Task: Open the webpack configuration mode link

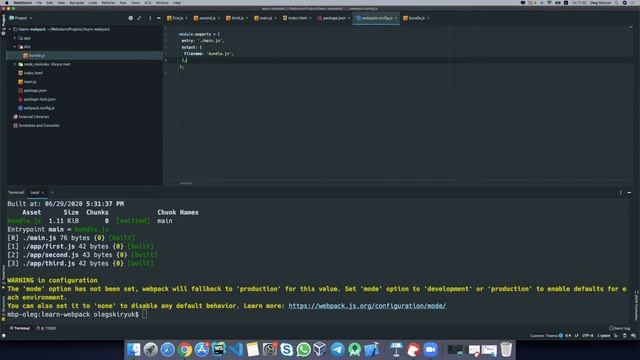Action: pyautogui.click(x=367, y=306)
